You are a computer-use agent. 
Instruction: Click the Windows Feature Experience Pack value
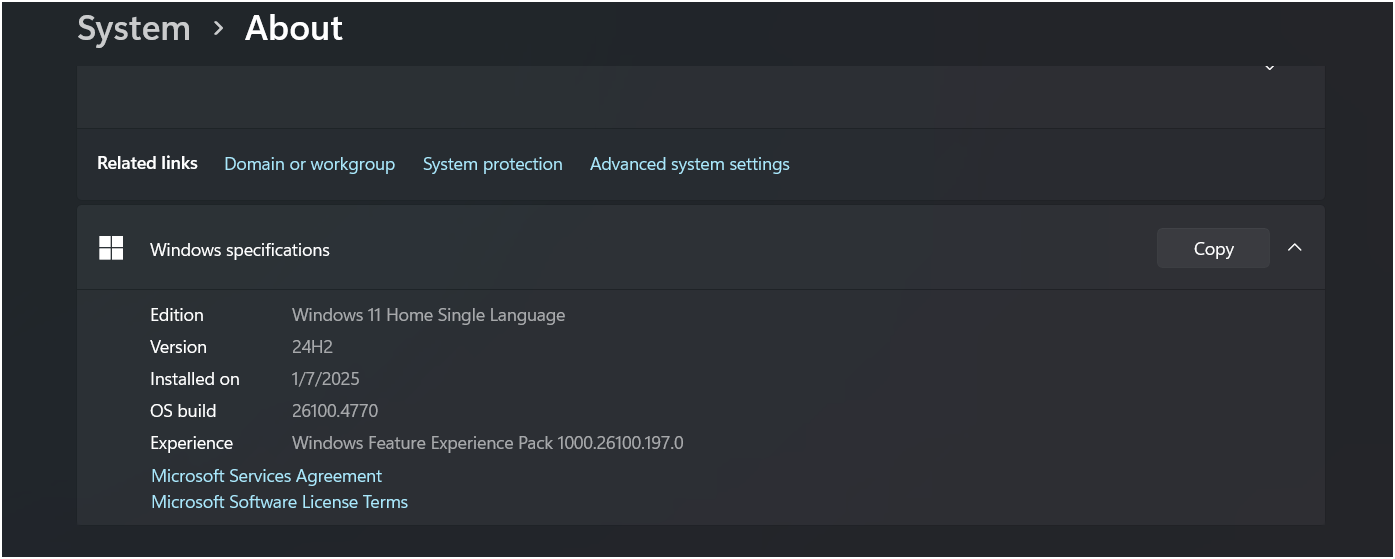tap(487, 443)
